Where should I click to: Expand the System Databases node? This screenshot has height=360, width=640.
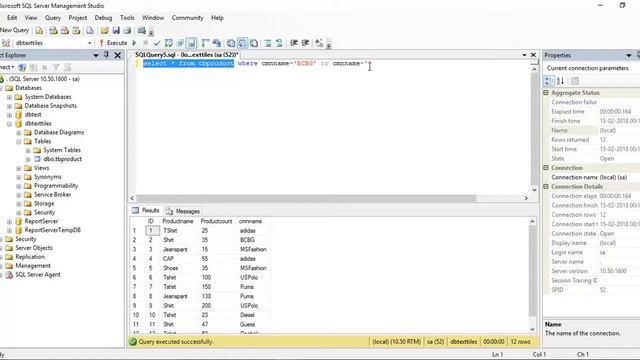pos(9,97)
